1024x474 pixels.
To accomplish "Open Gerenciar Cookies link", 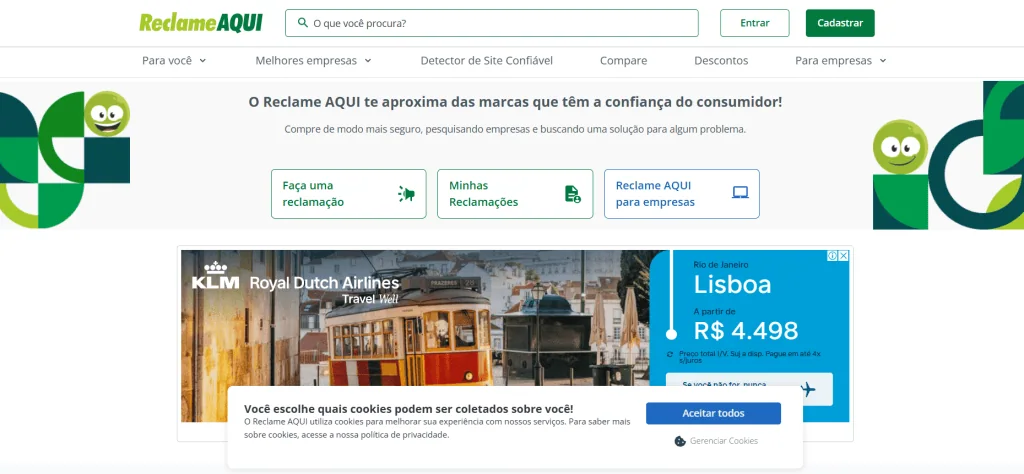I will [724, 441].
